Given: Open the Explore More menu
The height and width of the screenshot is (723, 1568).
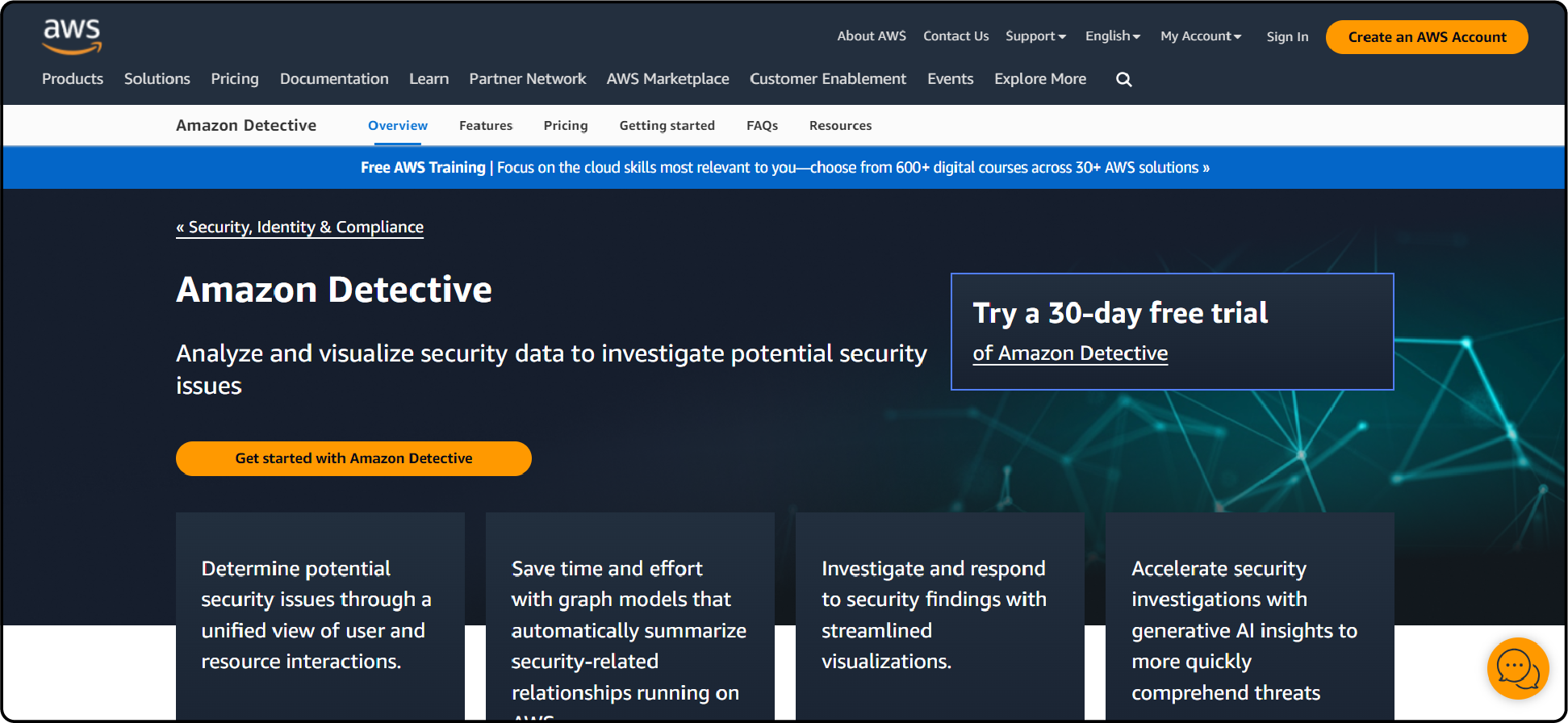Looking at the screenshot, I should click(x=1040, y=79).
